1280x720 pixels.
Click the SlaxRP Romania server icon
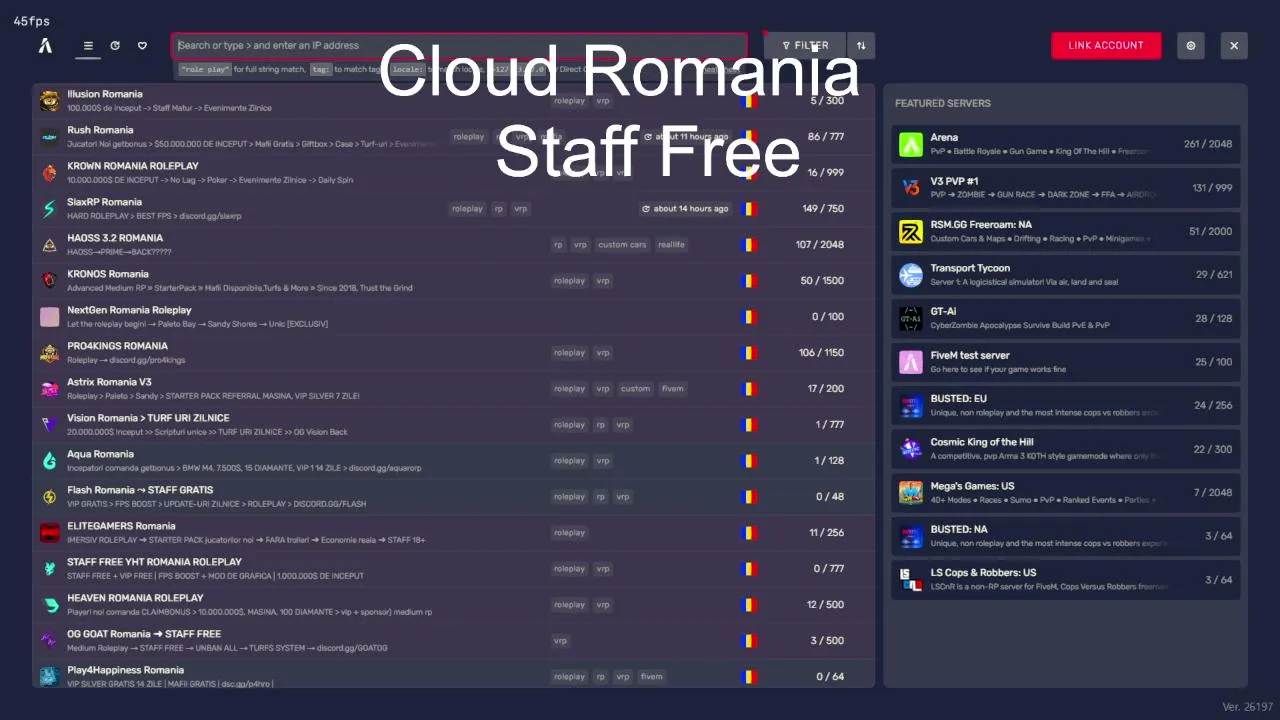(49, 209)
